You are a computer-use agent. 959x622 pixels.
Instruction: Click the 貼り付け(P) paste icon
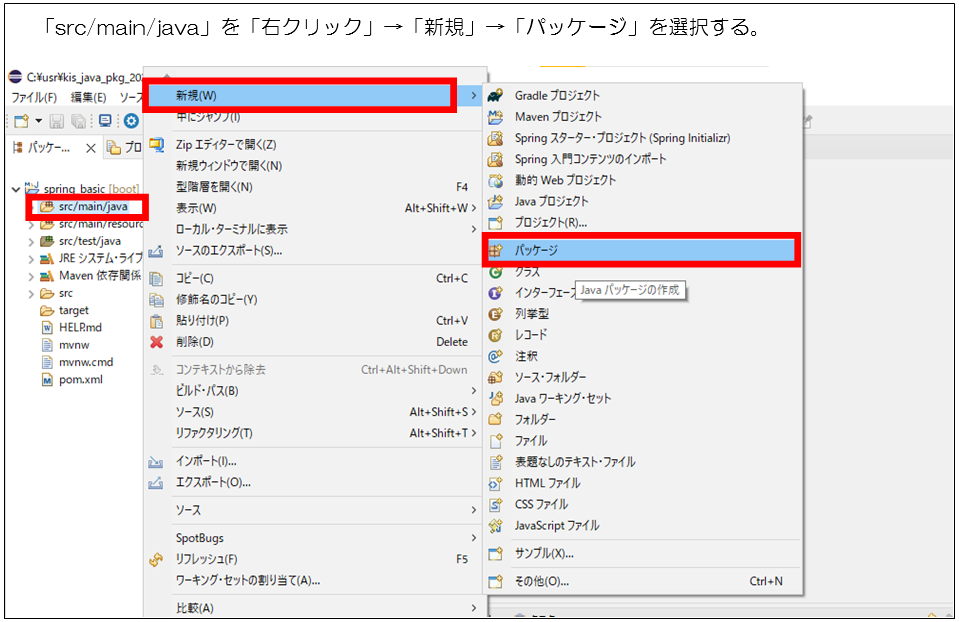pyautogui.click(x=156, y=321)
